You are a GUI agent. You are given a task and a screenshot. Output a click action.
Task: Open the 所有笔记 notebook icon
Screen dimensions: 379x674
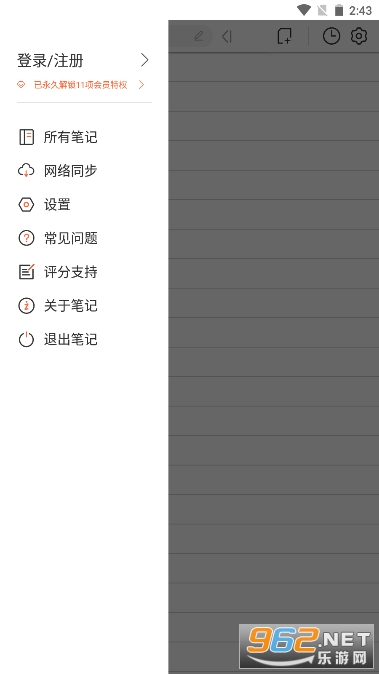click(26, 137)
